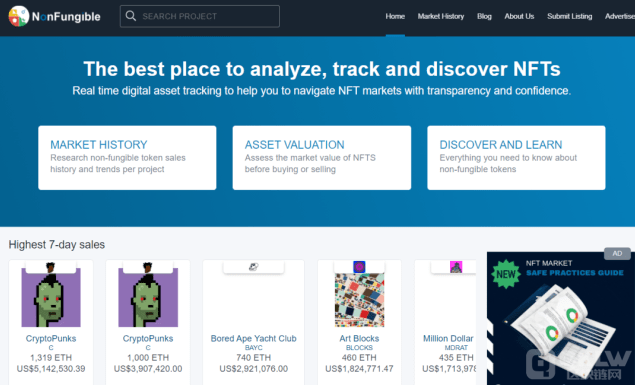Open the ASSET VALUATION card

pyautogui.click(x=322, y=157)
